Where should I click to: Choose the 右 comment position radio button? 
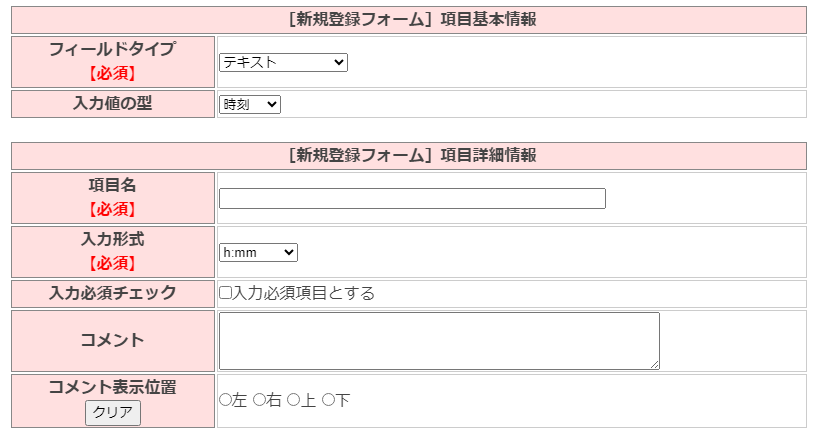click(x=259, y=400)
